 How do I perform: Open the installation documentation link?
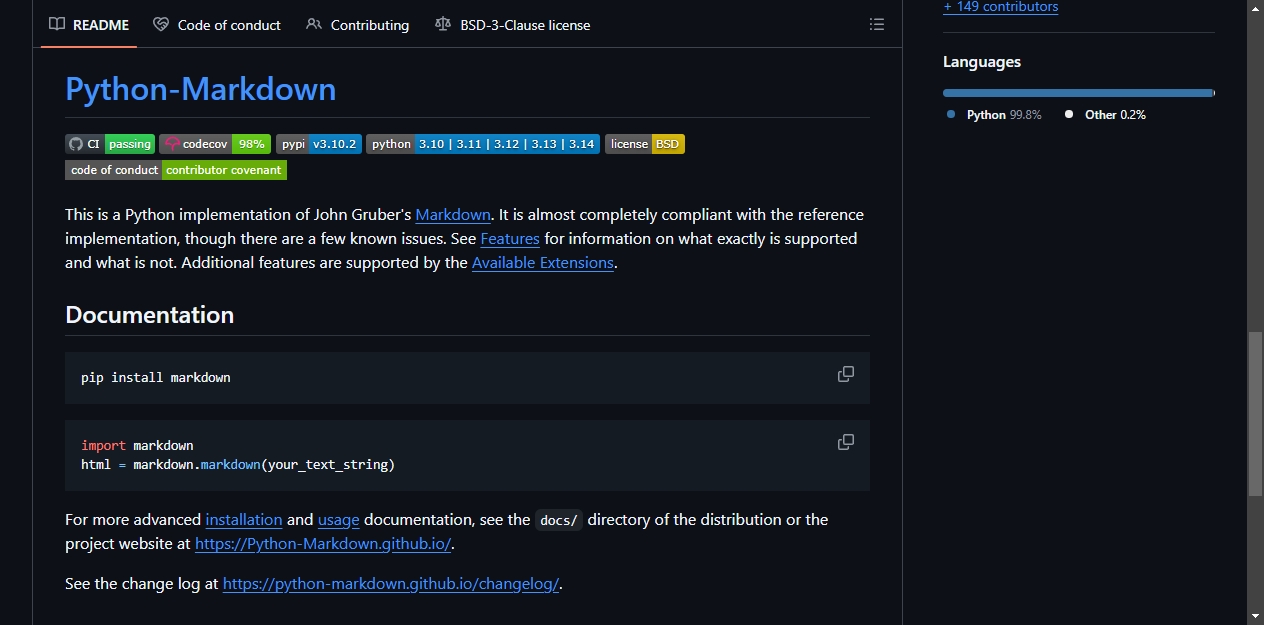click(244, 519)
